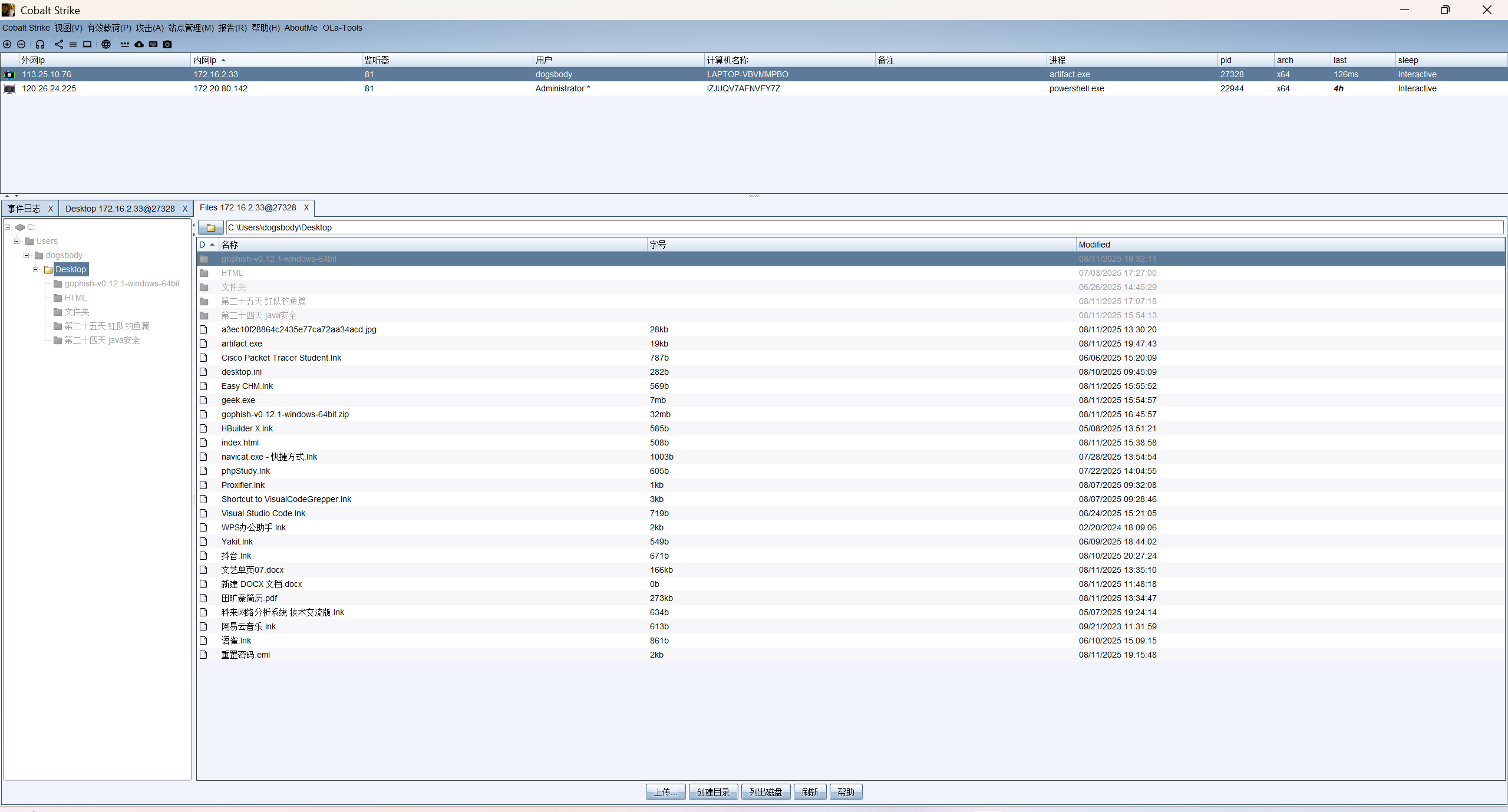Click the 创建目录 button
The image size is (1508, 812).
(x=713, y=792)
